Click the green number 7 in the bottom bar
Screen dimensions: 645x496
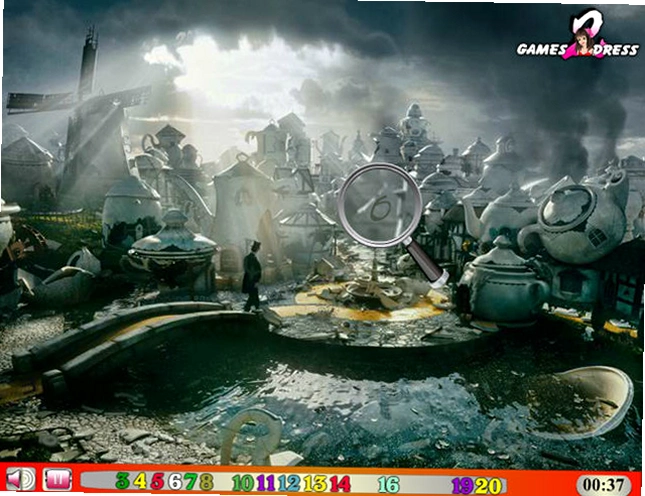click(x=190, y=481)
